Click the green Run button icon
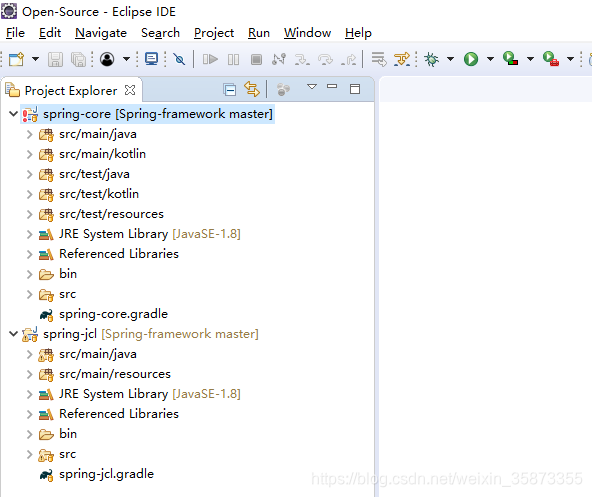 (x=471, y=59)
